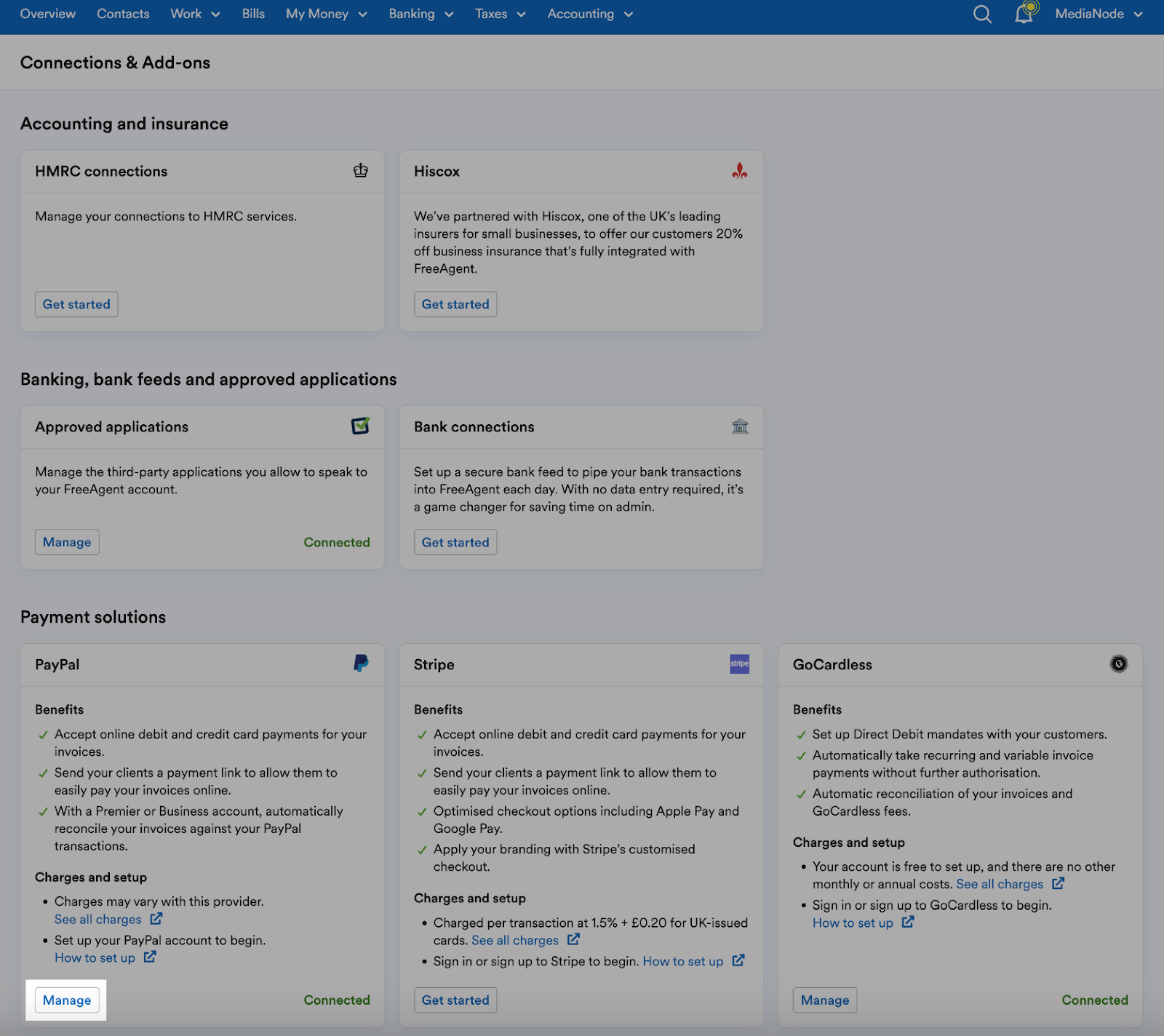This screenshot has width=1164, height=1036.
Task: Click external link icon after Stripe How to set up
Action: click(x=738, y=960)
